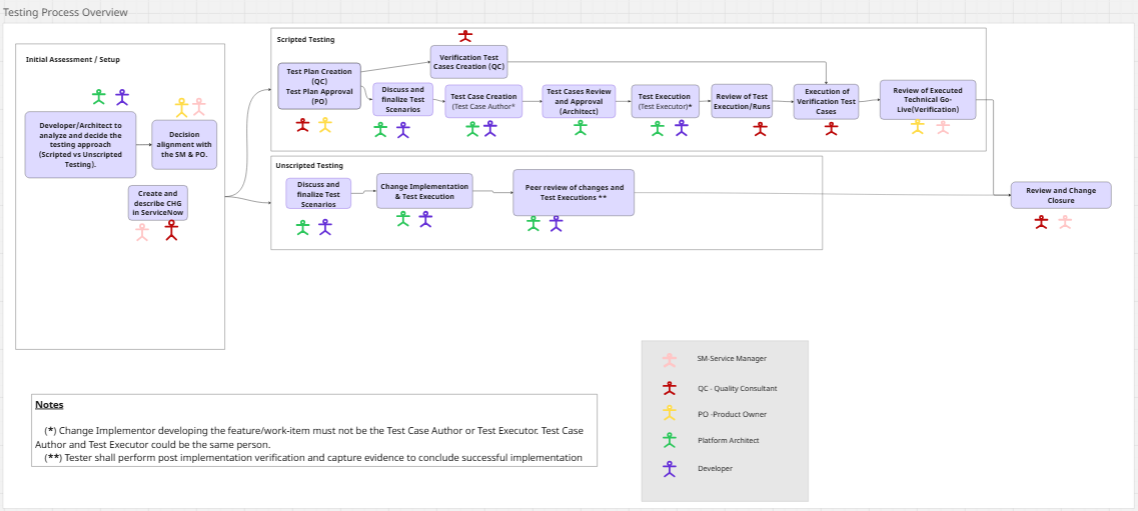Select Review of Executed Technical Go-Live box
Viewport: 1138px width, 511px height.
tap(928, 99)
